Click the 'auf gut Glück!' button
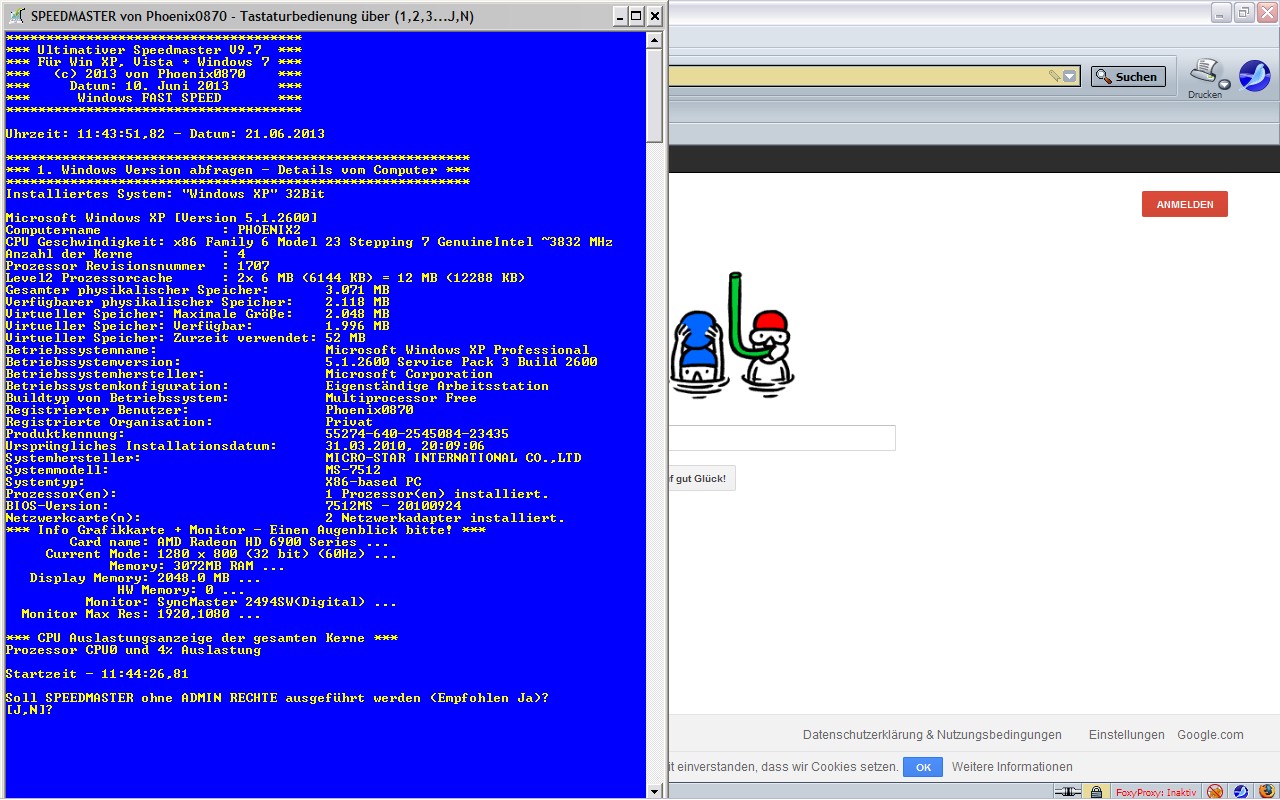The width and height of the screenshot is (1280, 800). click(704, 478)
